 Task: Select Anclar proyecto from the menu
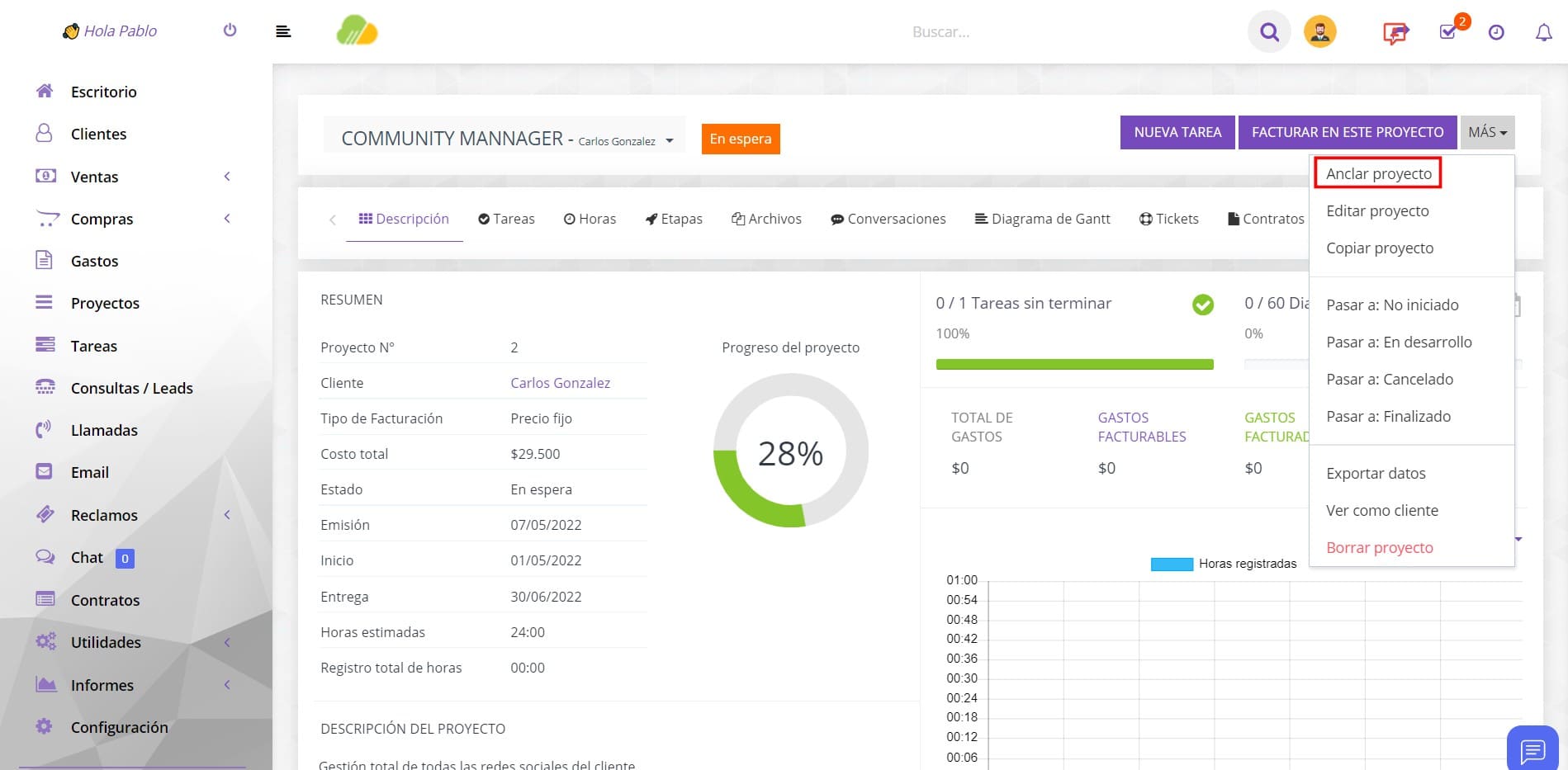click(x=1378, y=173)
